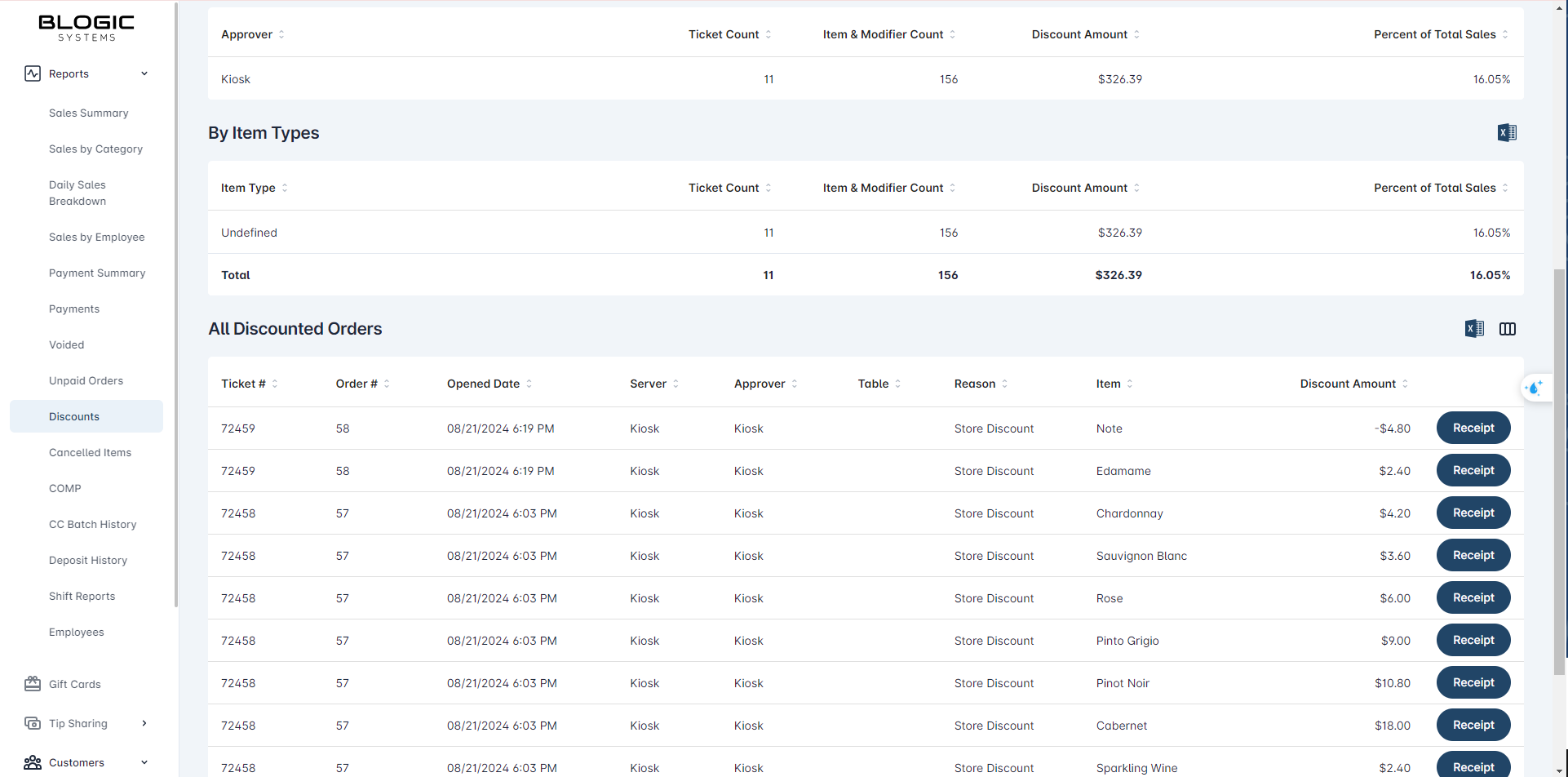View receipt for Pinot Noir discount
This screenshot has height=777, width=1568.
1473,682
